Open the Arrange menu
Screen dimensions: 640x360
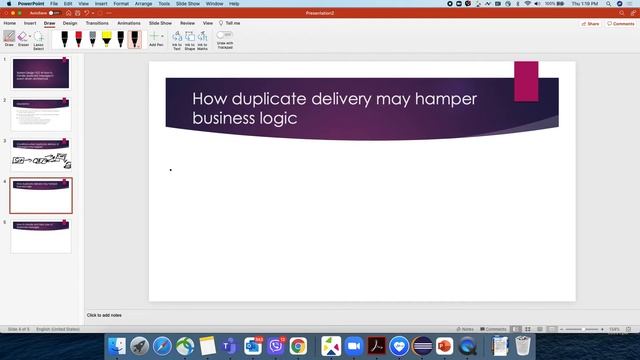point(143,4)
